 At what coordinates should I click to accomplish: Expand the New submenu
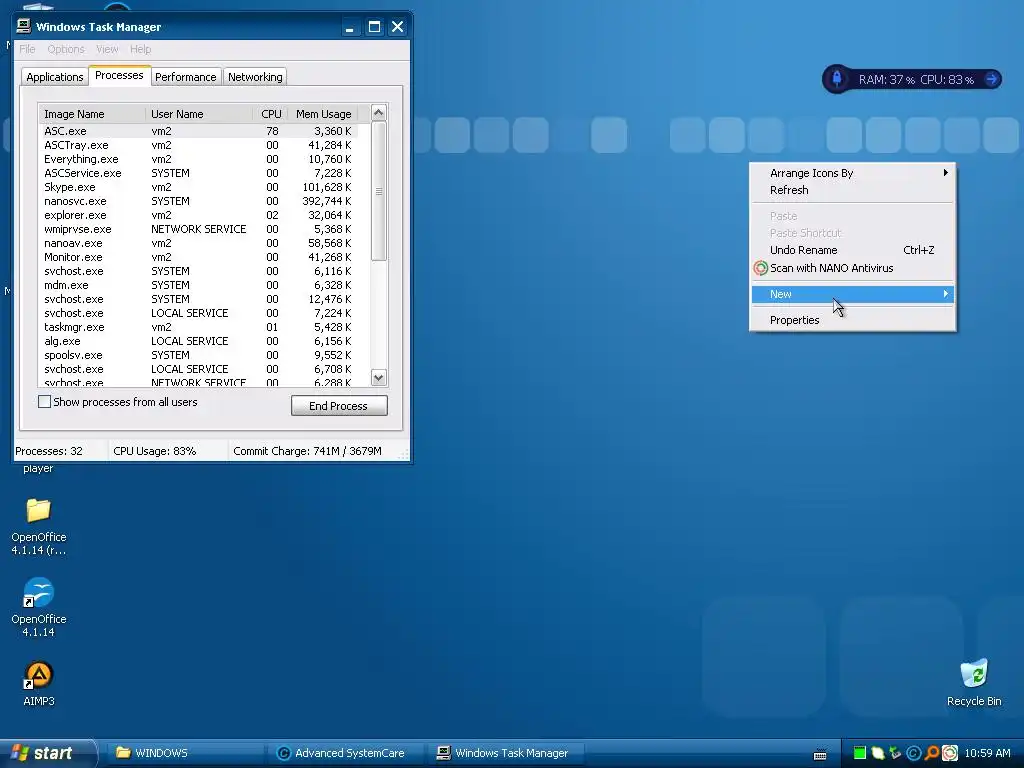pos(852,294)
